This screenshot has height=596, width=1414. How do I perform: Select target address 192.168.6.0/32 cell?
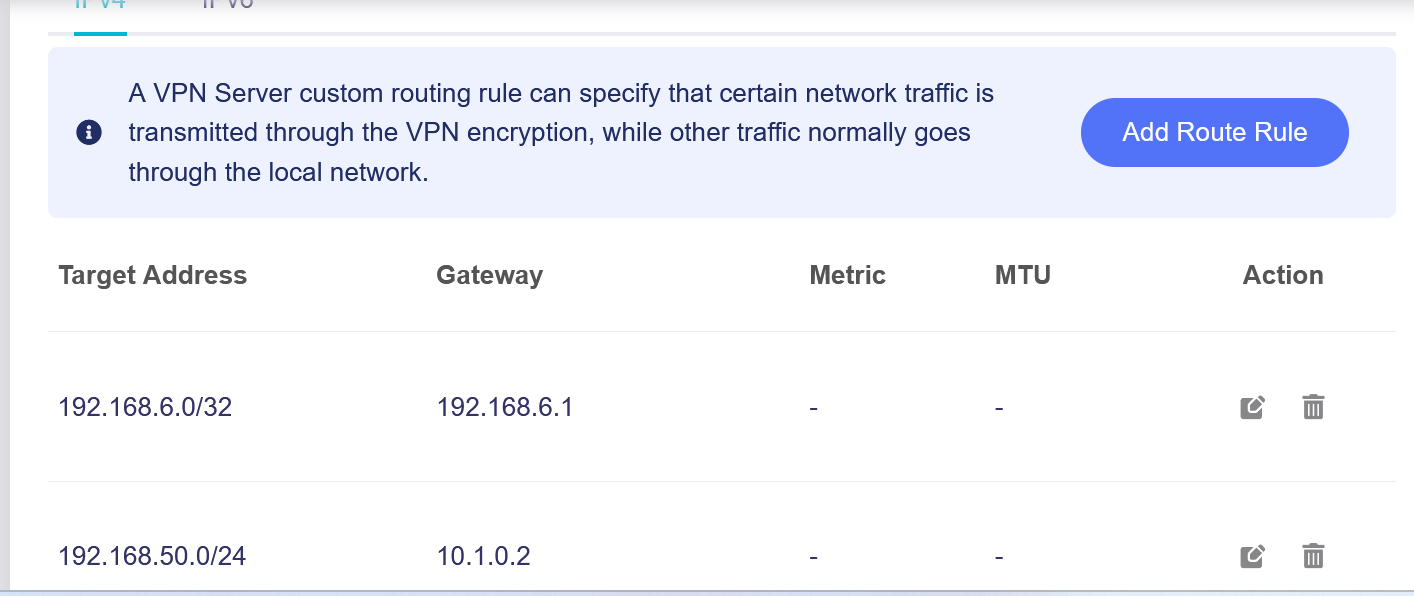(x=145, y=407)
